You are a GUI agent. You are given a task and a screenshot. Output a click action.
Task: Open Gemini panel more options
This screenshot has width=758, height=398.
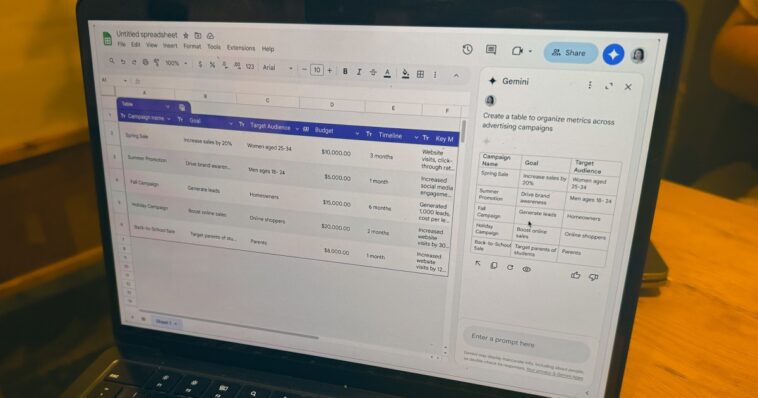pyautogui.click(x=590, y=85)
